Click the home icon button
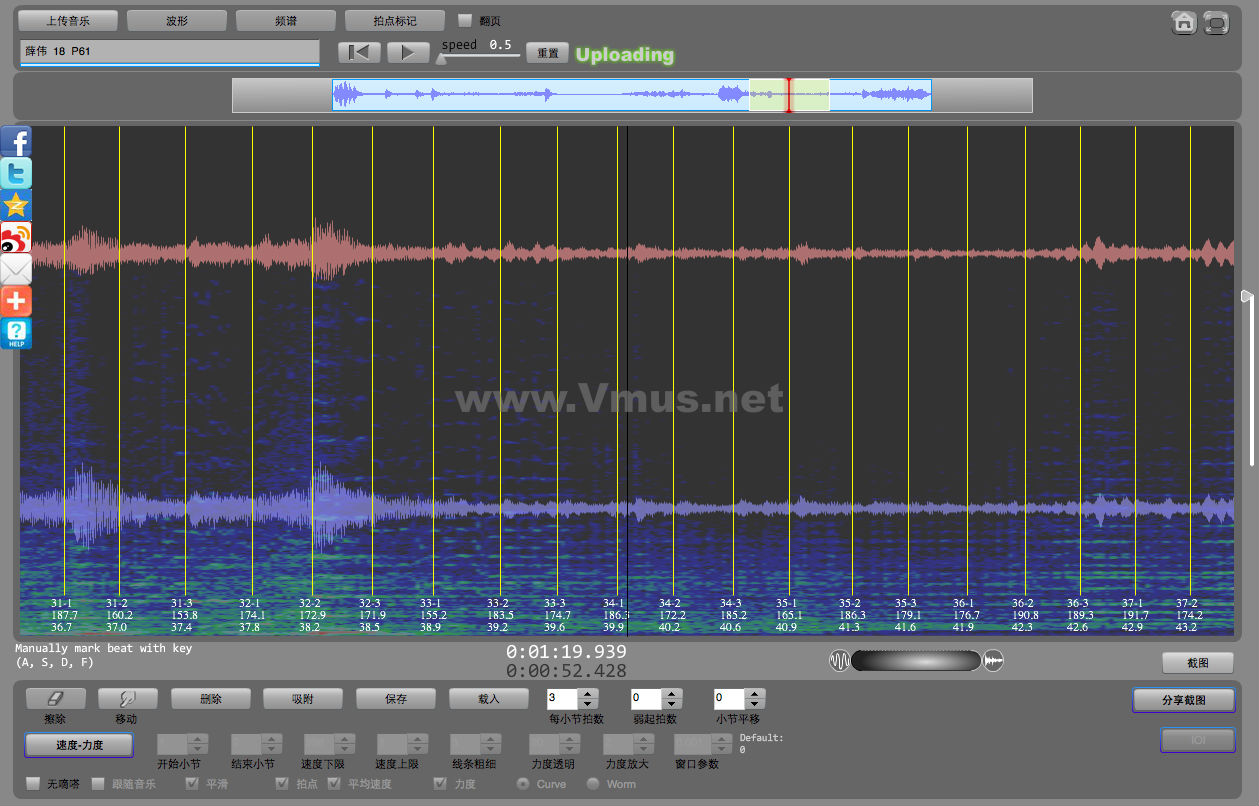Screen dimensions: 1259x806 pos(1184,22)
